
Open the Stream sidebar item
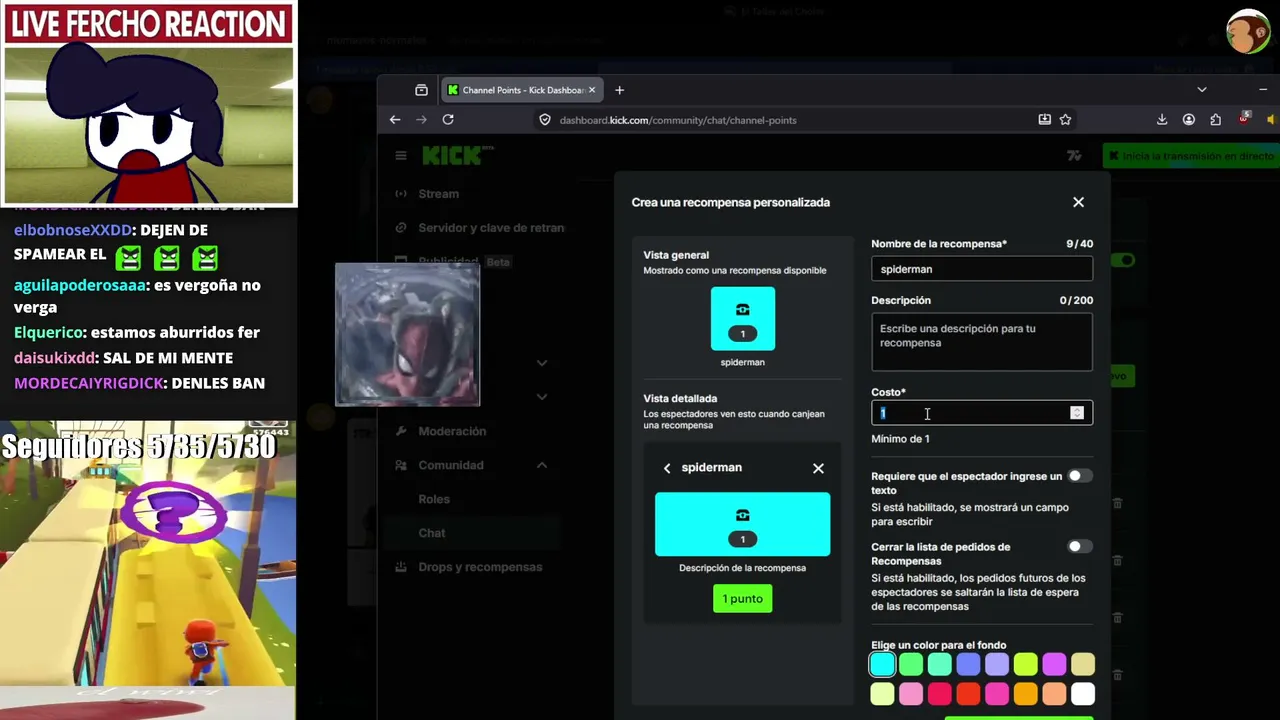pos(439,194)
